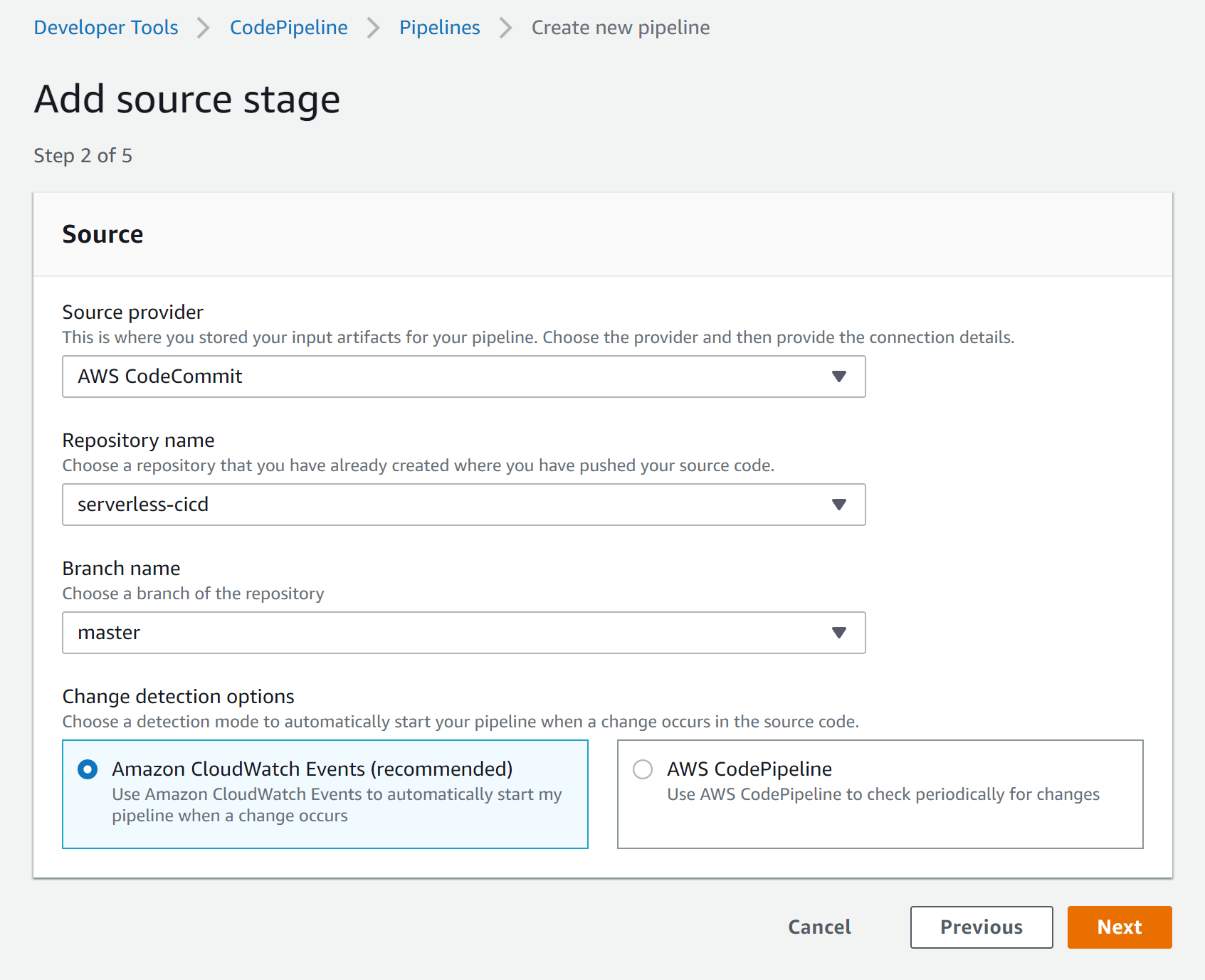The height and width of the screenshot is (980, 1205).
Task: Open the Developer Tools link
Action: point(105,27)
